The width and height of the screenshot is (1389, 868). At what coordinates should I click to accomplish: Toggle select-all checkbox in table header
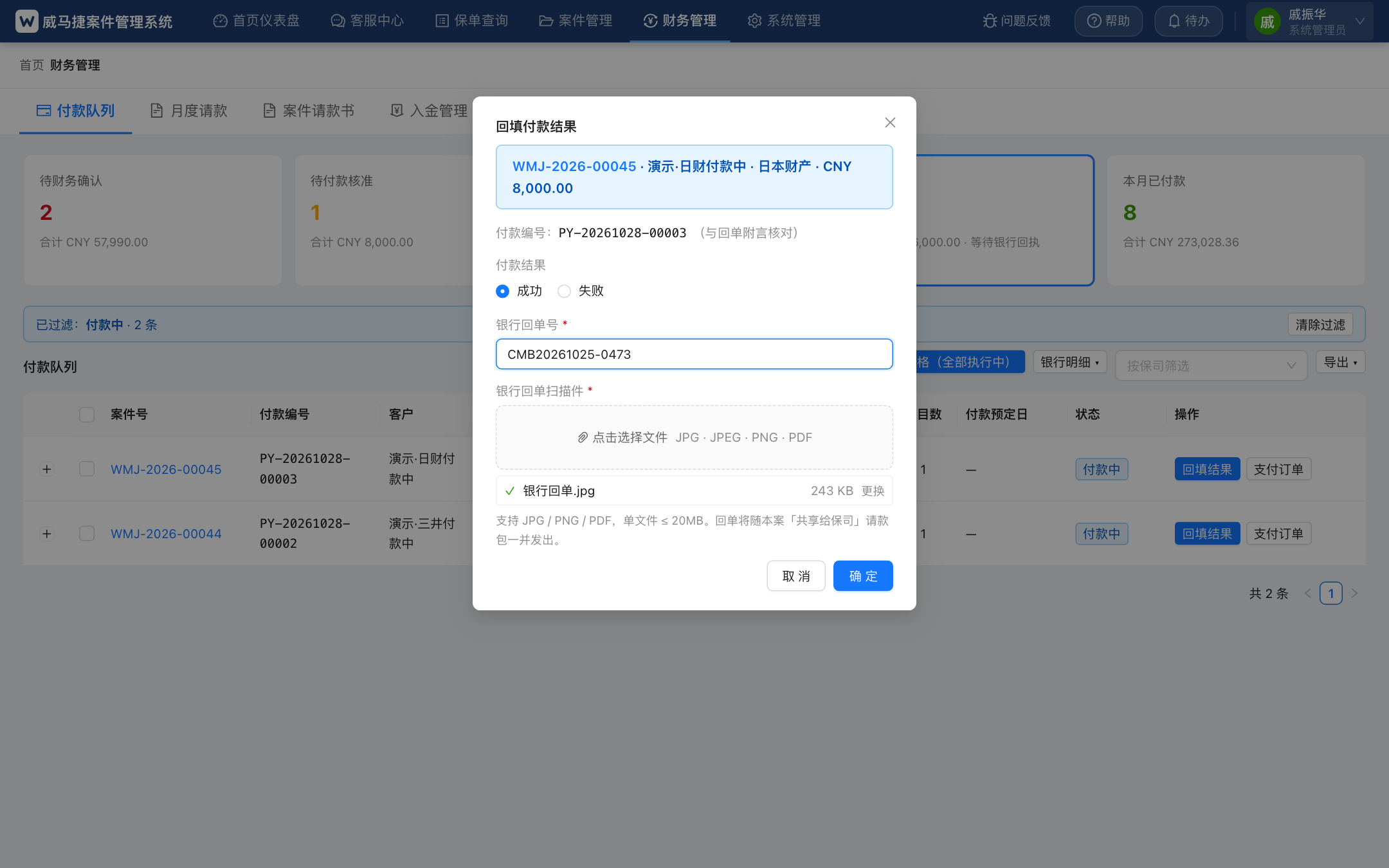click(x=87, y=415)
